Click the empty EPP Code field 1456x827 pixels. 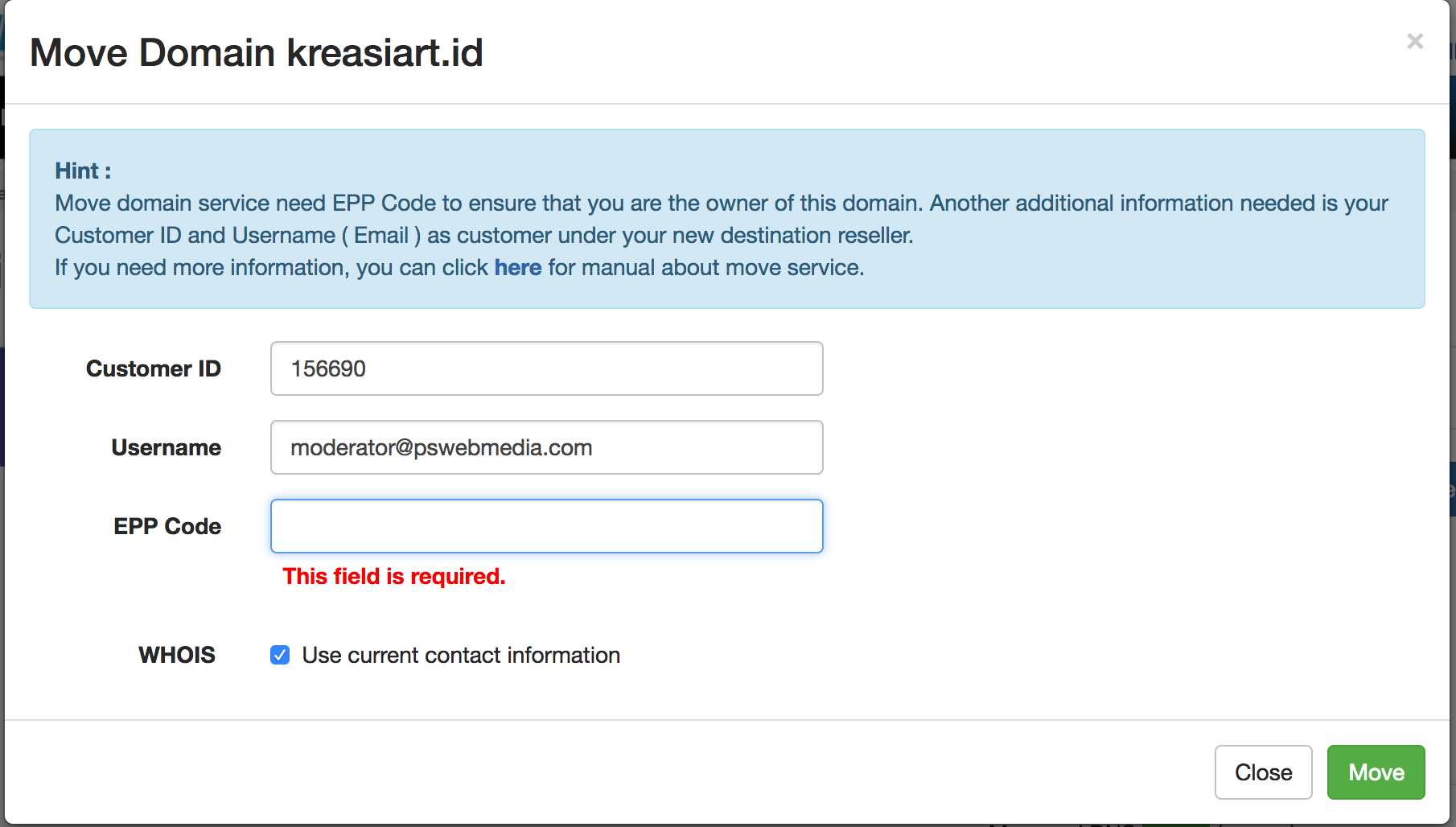(x=546, y=526)
